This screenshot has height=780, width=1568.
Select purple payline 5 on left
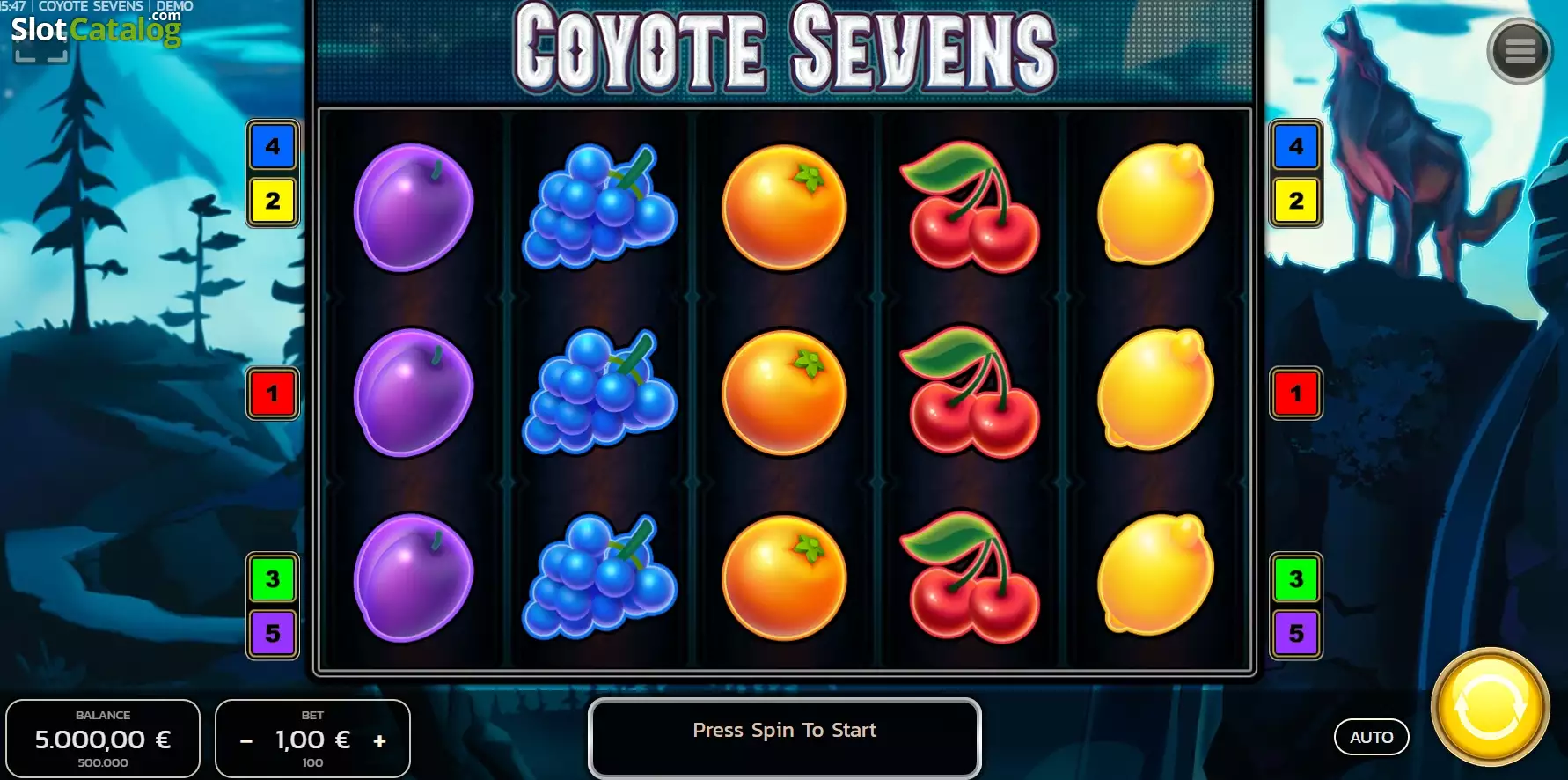coord(273,633)
